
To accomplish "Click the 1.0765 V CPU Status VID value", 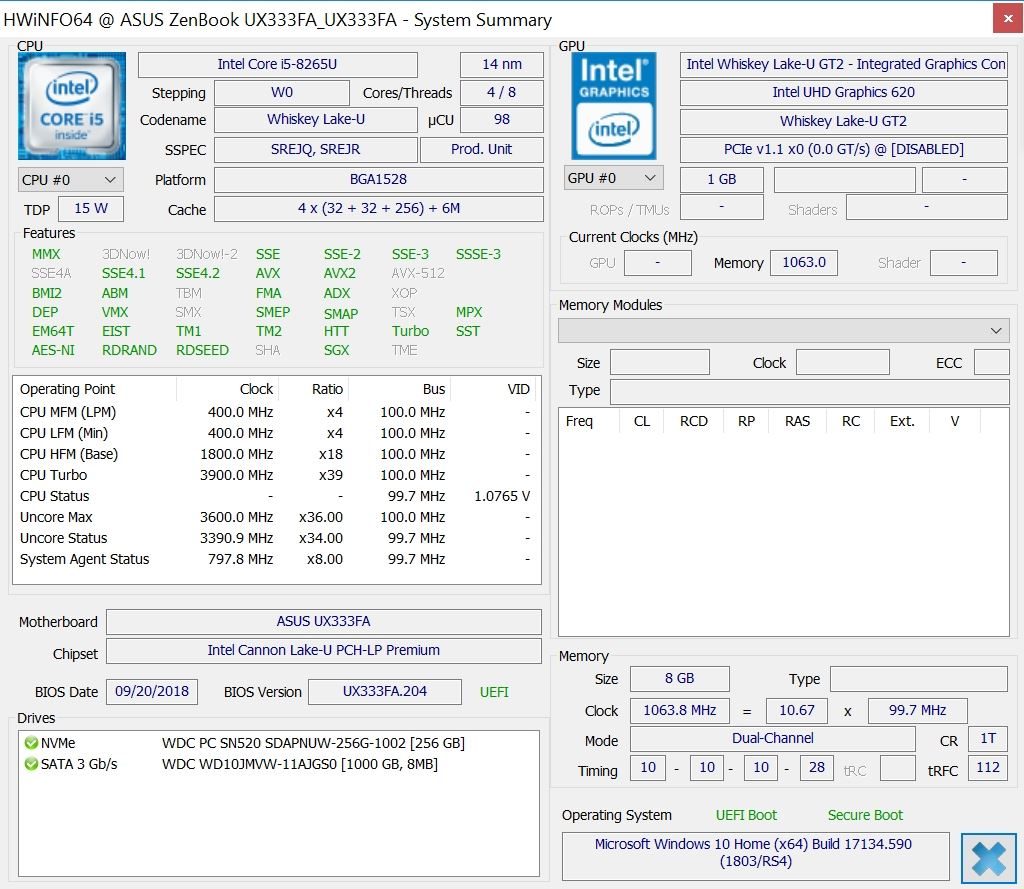I will click(502, 496).
